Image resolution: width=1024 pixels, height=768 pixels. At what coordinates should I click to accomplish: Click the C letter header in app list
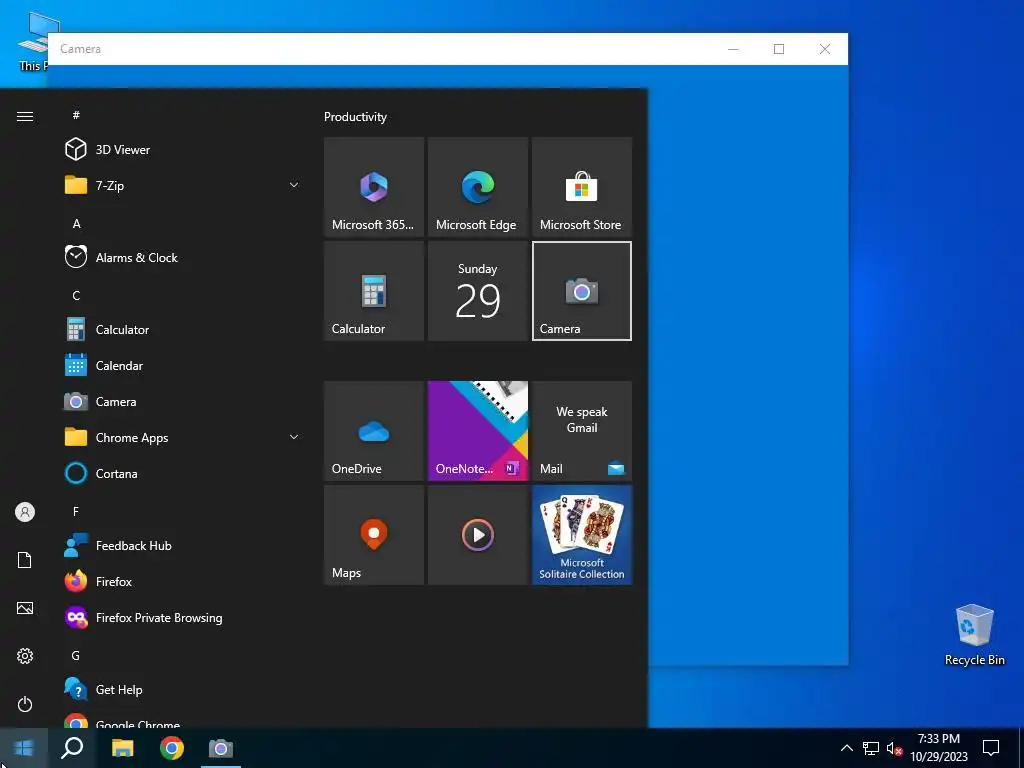pos(76,295)
